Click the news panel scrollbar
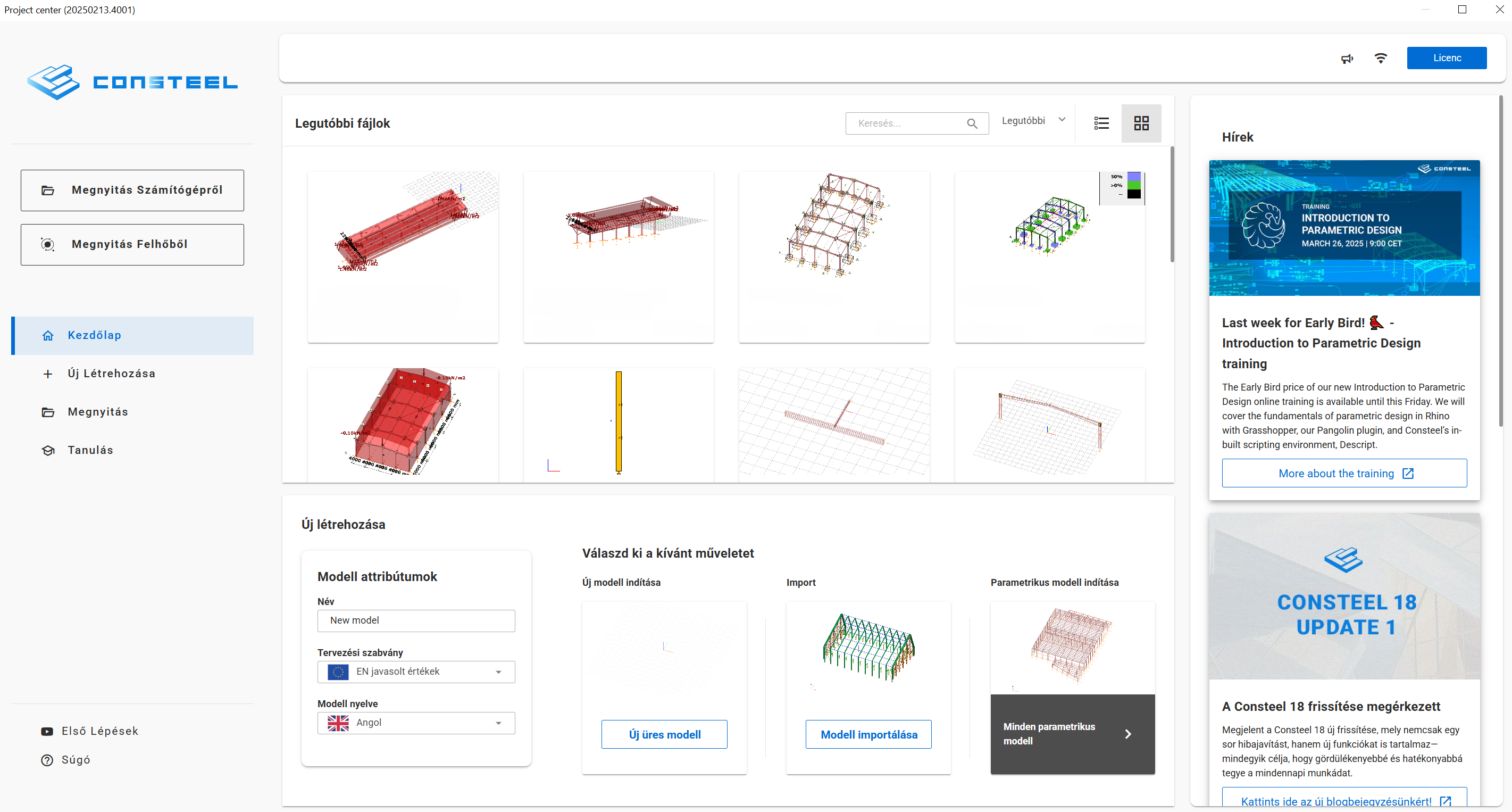Image resolution: width=1512 pixels, height=812 pixels. pos(1501,261)
